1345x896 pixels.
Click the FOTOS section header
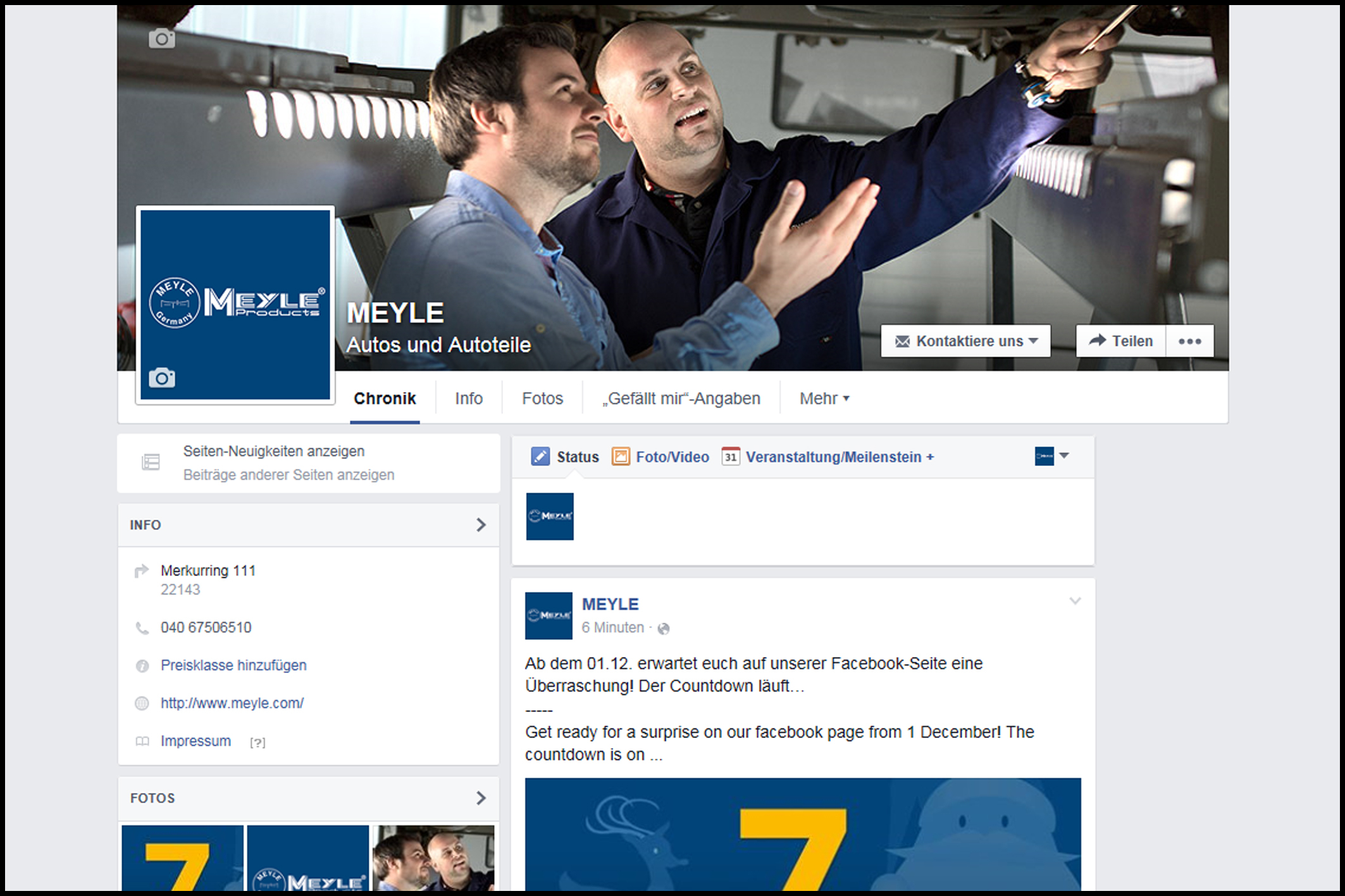point(309,798)
